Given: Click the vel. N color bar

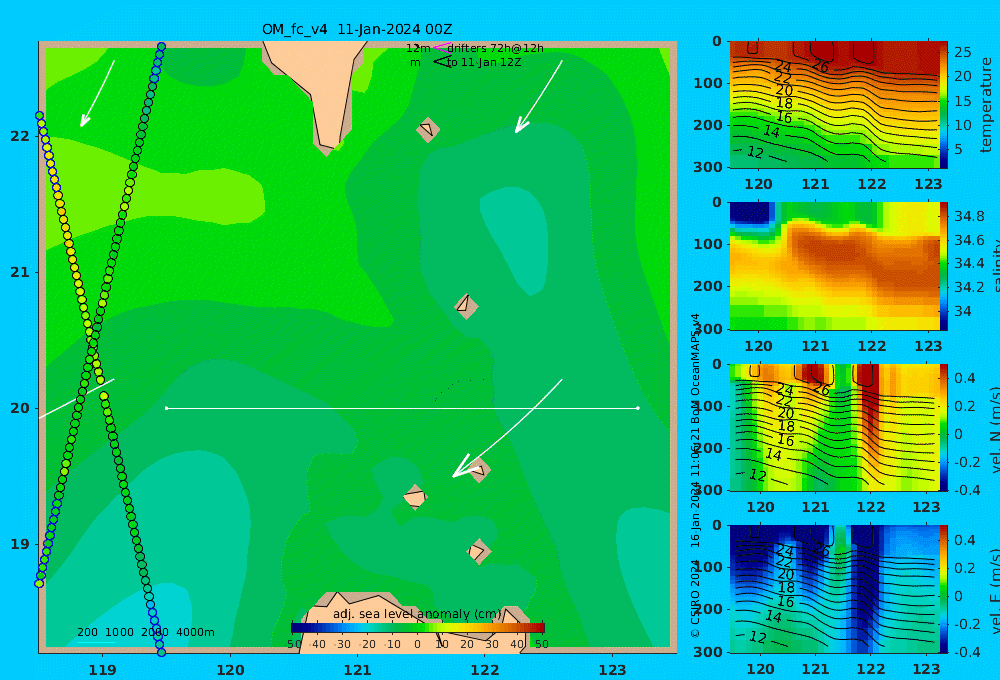Looking at the screenshot, I should [x=944, y=427].
